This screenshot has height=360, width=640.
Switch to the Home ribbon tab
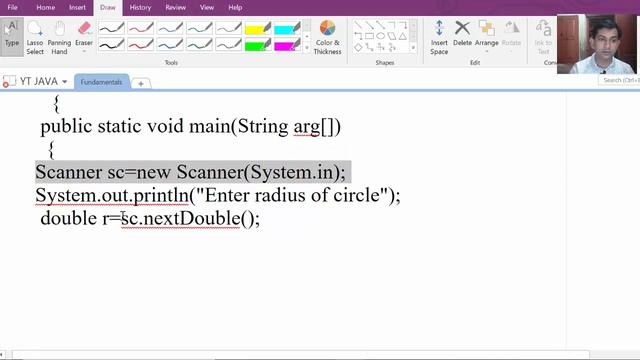click(x=46, y=7)
